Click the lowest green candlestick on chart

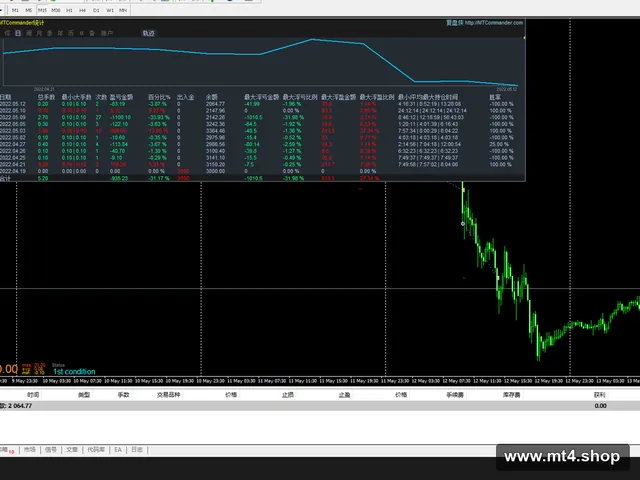538,346
